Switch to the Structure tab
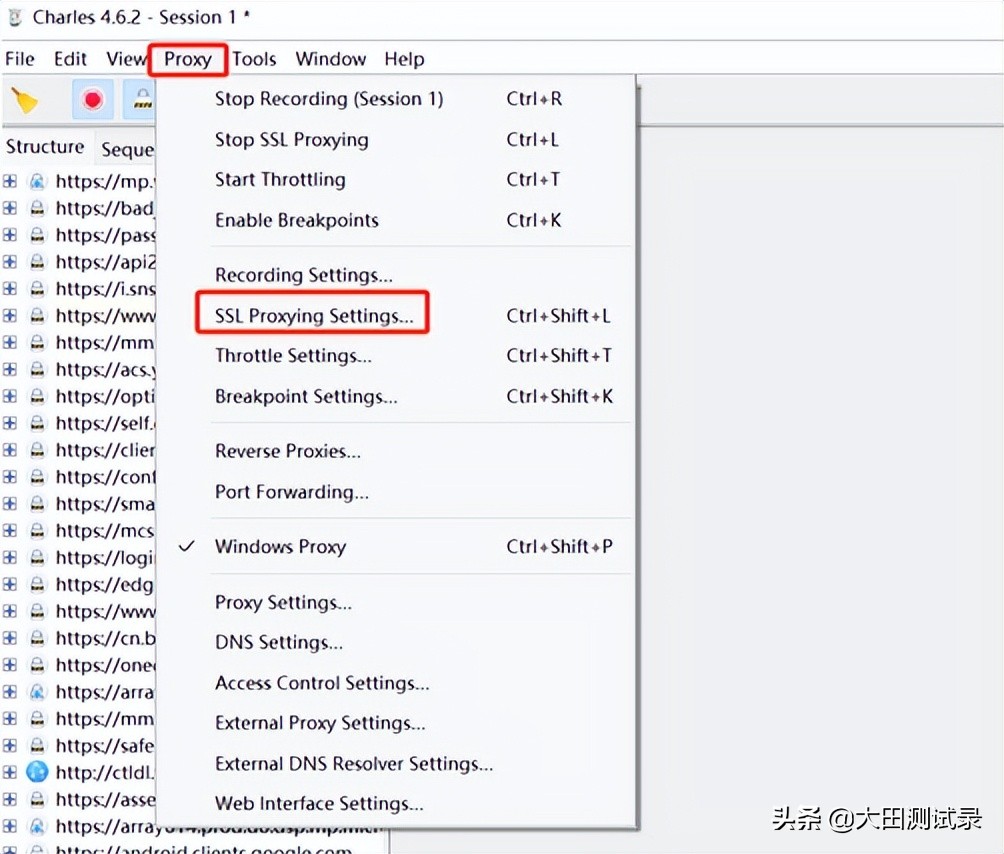This screenshot has width=1004, height=854. [45, 147]
